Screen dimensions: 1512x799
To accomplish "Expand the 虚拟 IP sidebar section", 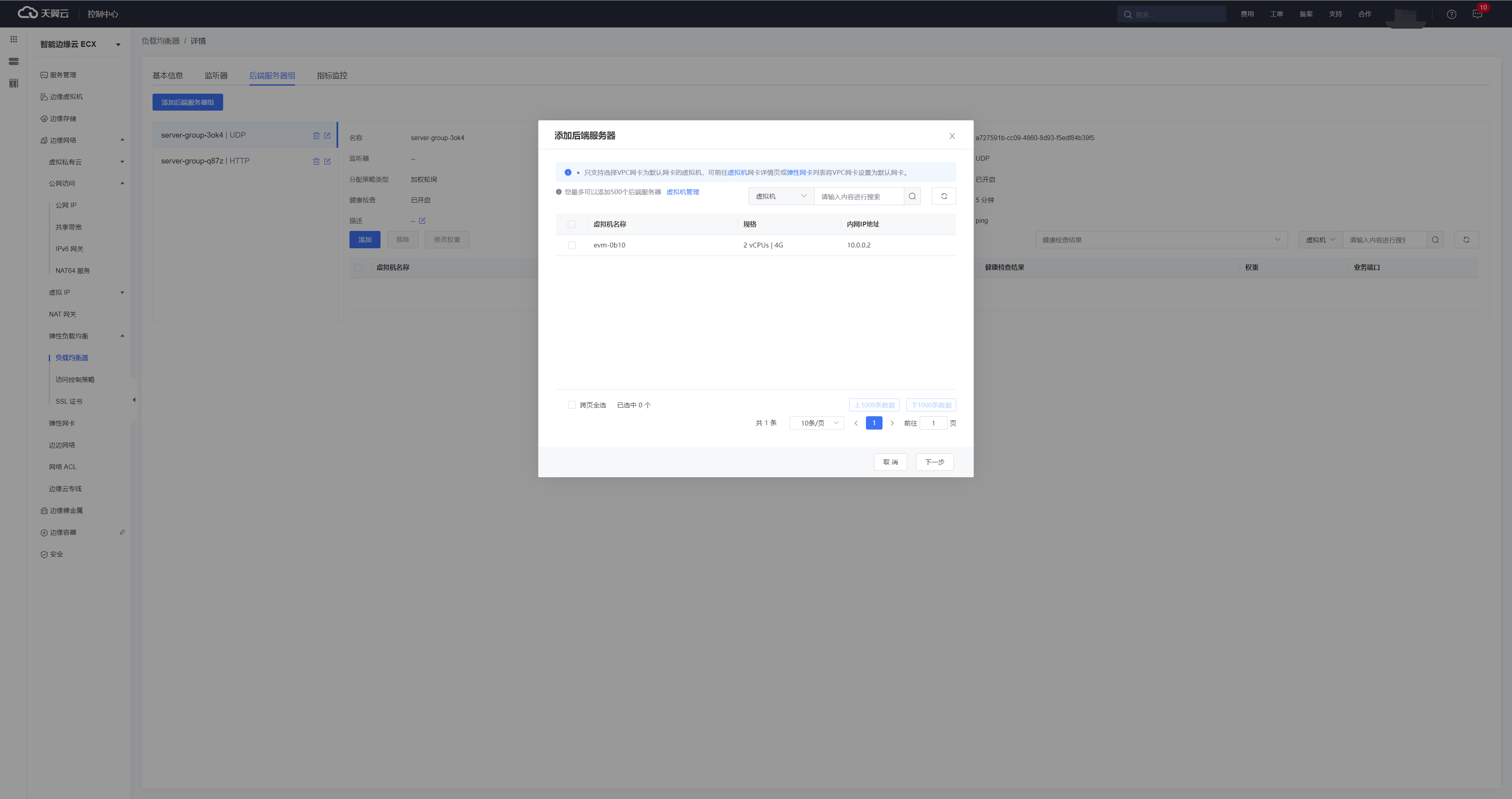I will coord(122,292).
